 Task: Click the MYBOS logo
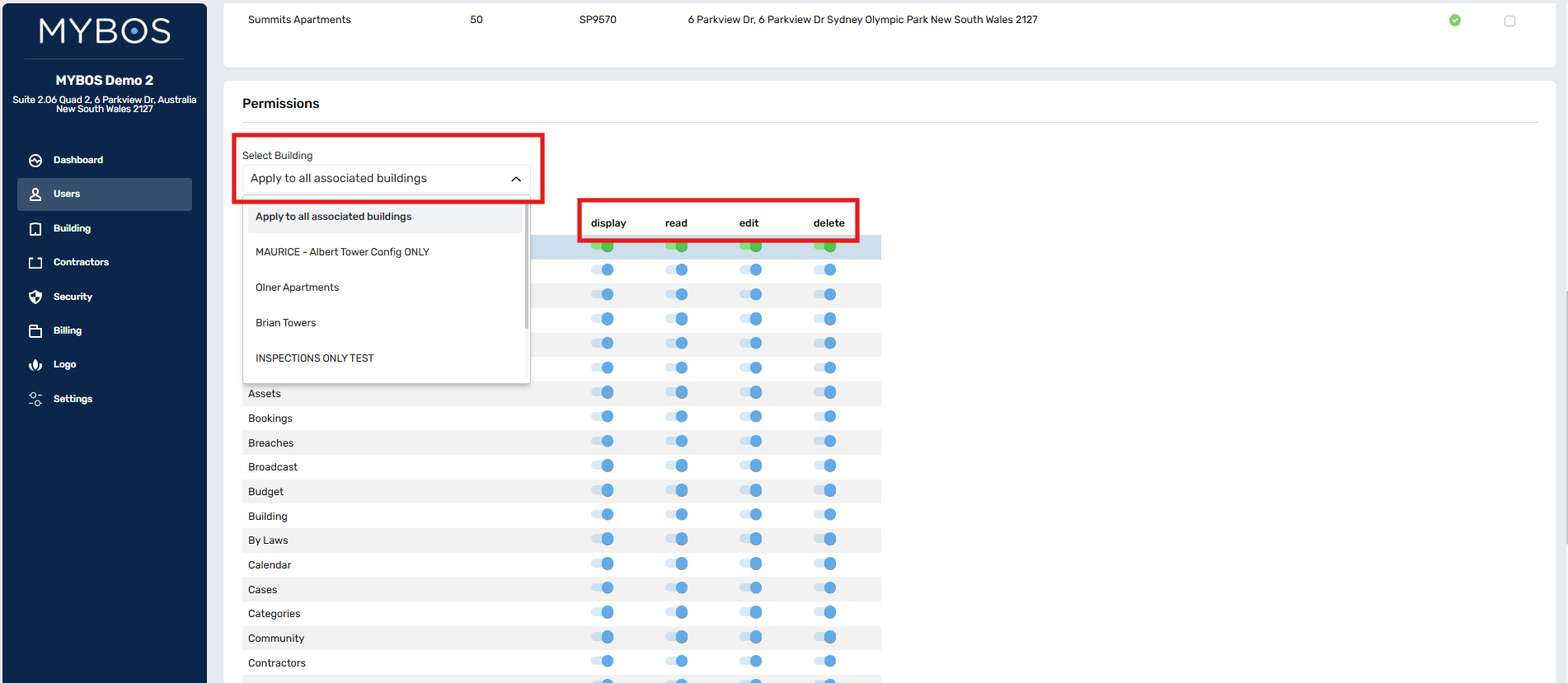[105, 31]
